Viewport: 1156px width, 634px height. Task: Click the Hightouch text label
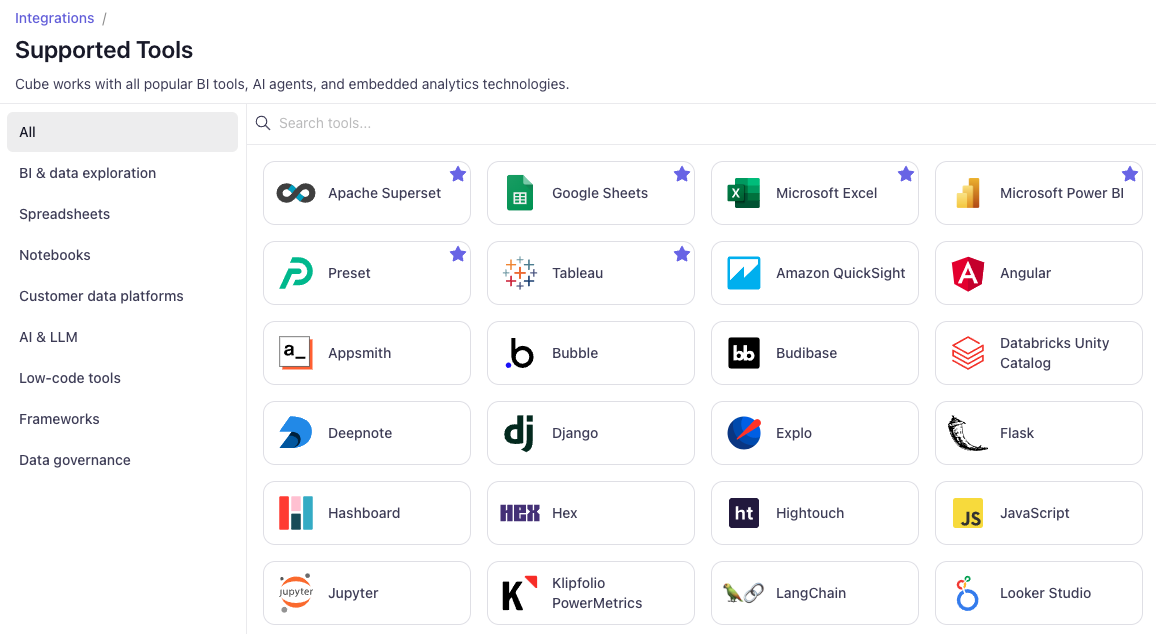click(x=809, y=513)
